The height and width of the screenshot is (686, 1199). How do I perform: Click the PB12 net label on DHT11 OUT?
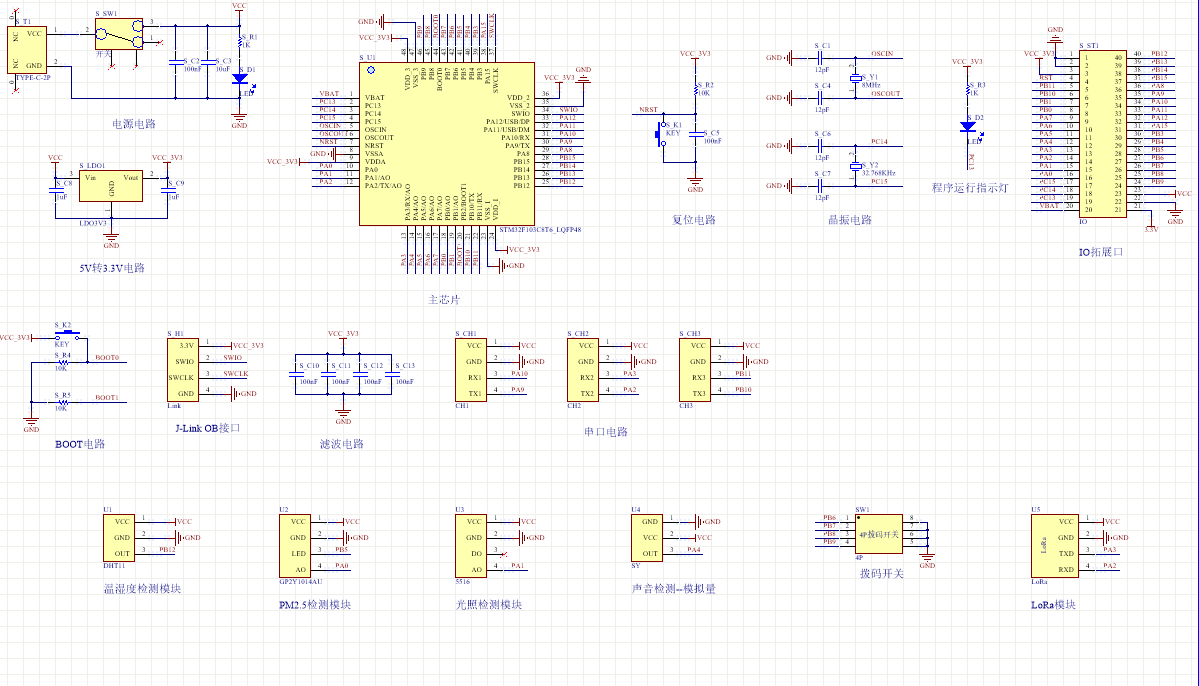coord(167,549)
